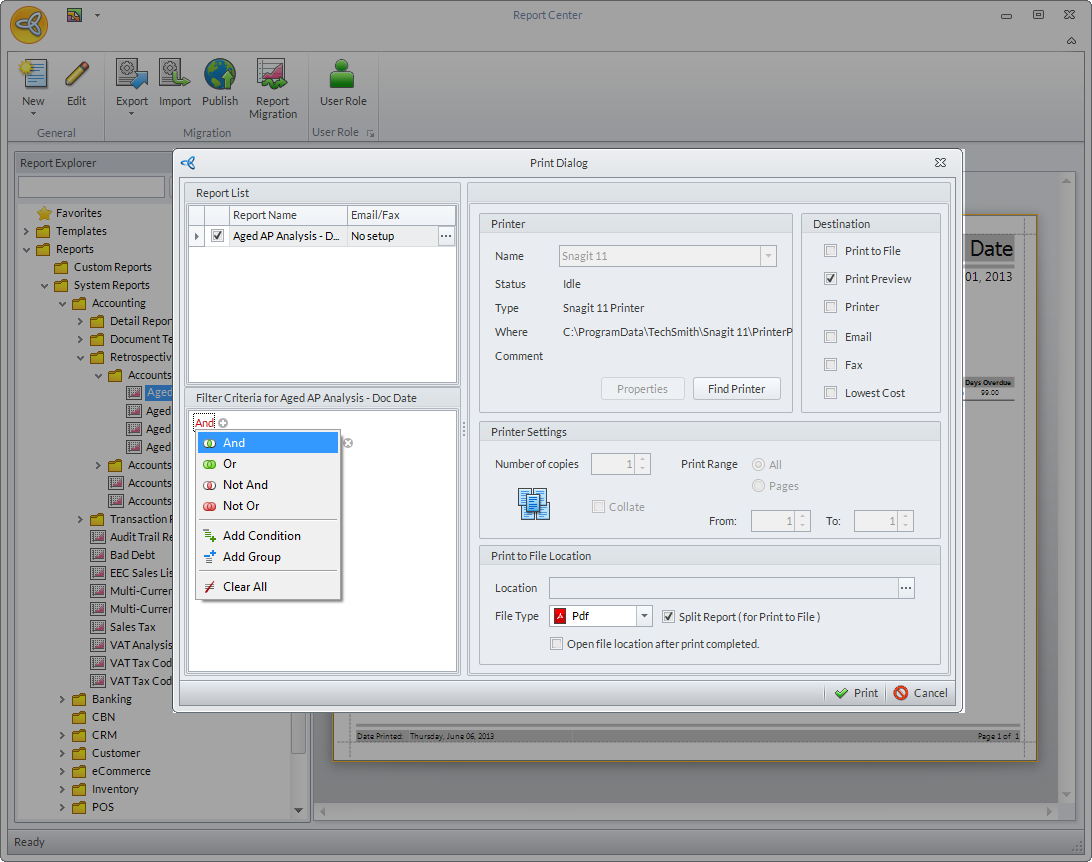
Task: Open the File Type Pdf dropdown
Action: tap(644, 617)
